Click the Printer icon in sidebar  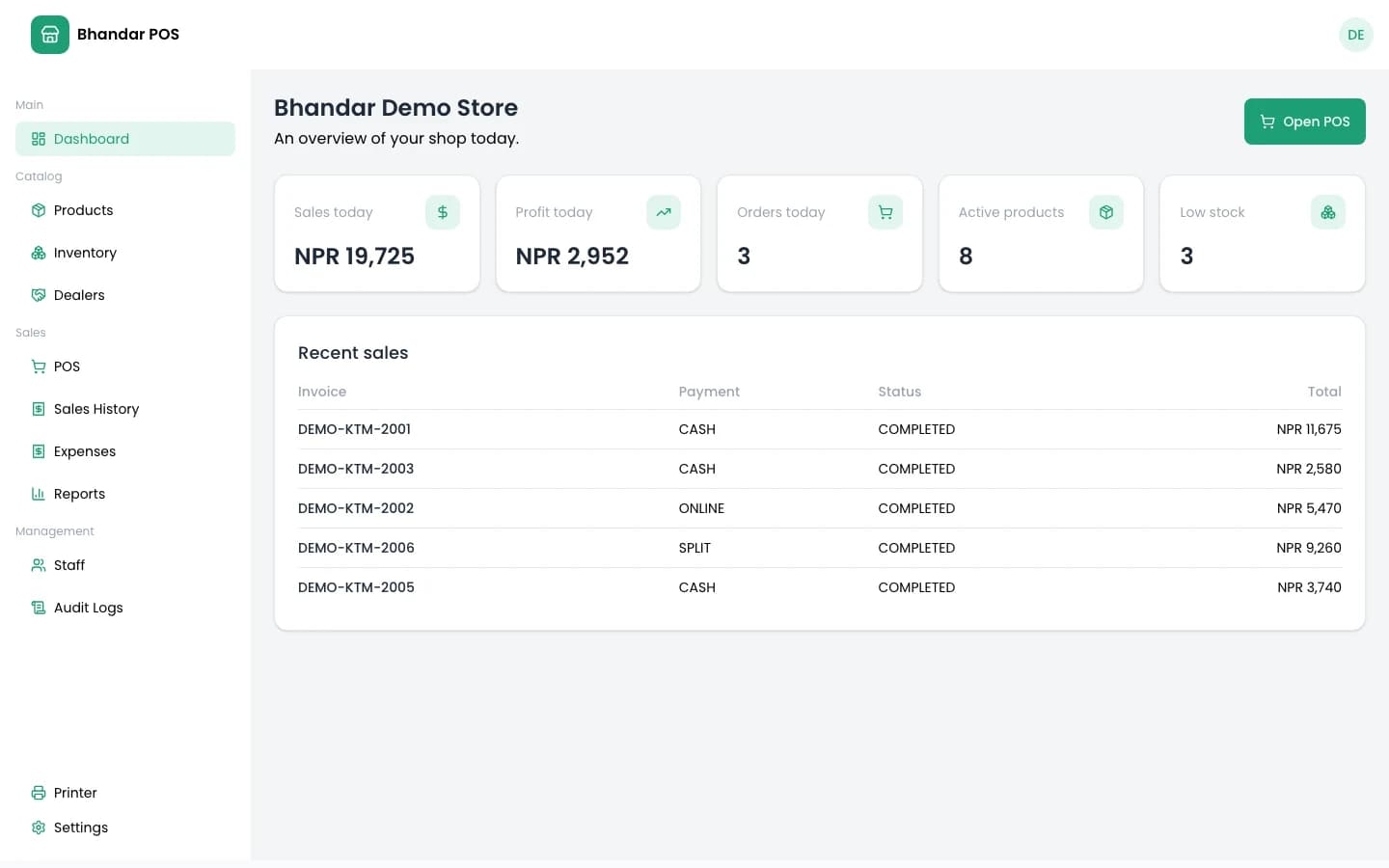[39, 793]
